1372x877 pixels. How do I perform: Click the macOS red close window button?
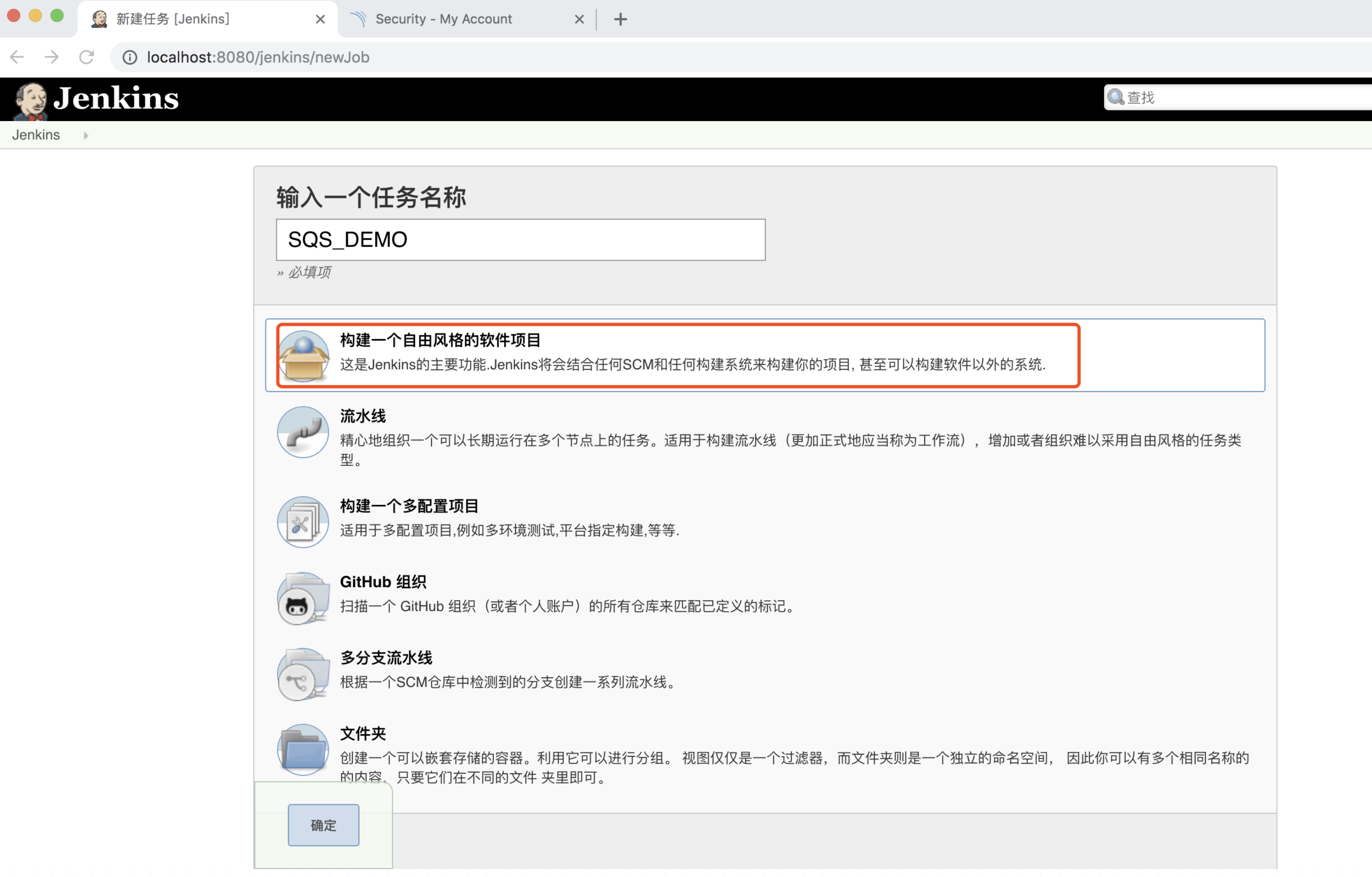pos(14,15)
